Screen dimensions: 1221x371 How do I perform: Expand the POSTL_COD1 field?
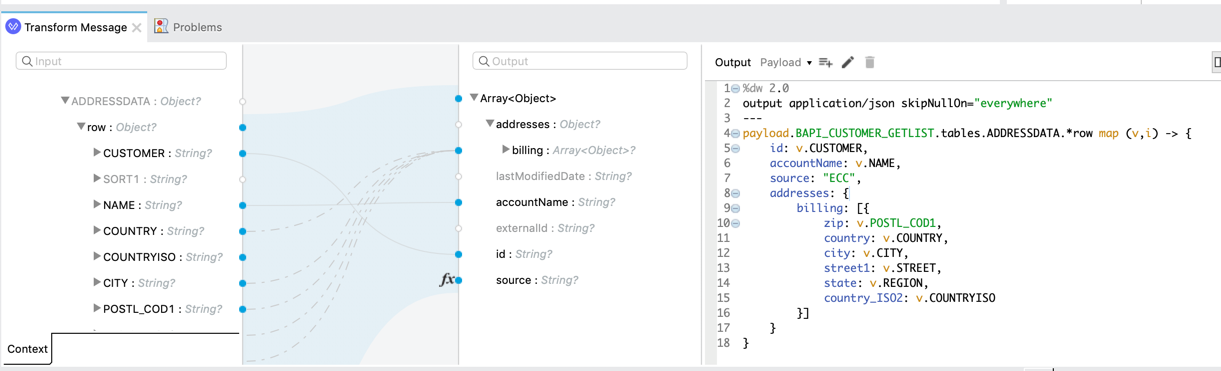point(97,309)
